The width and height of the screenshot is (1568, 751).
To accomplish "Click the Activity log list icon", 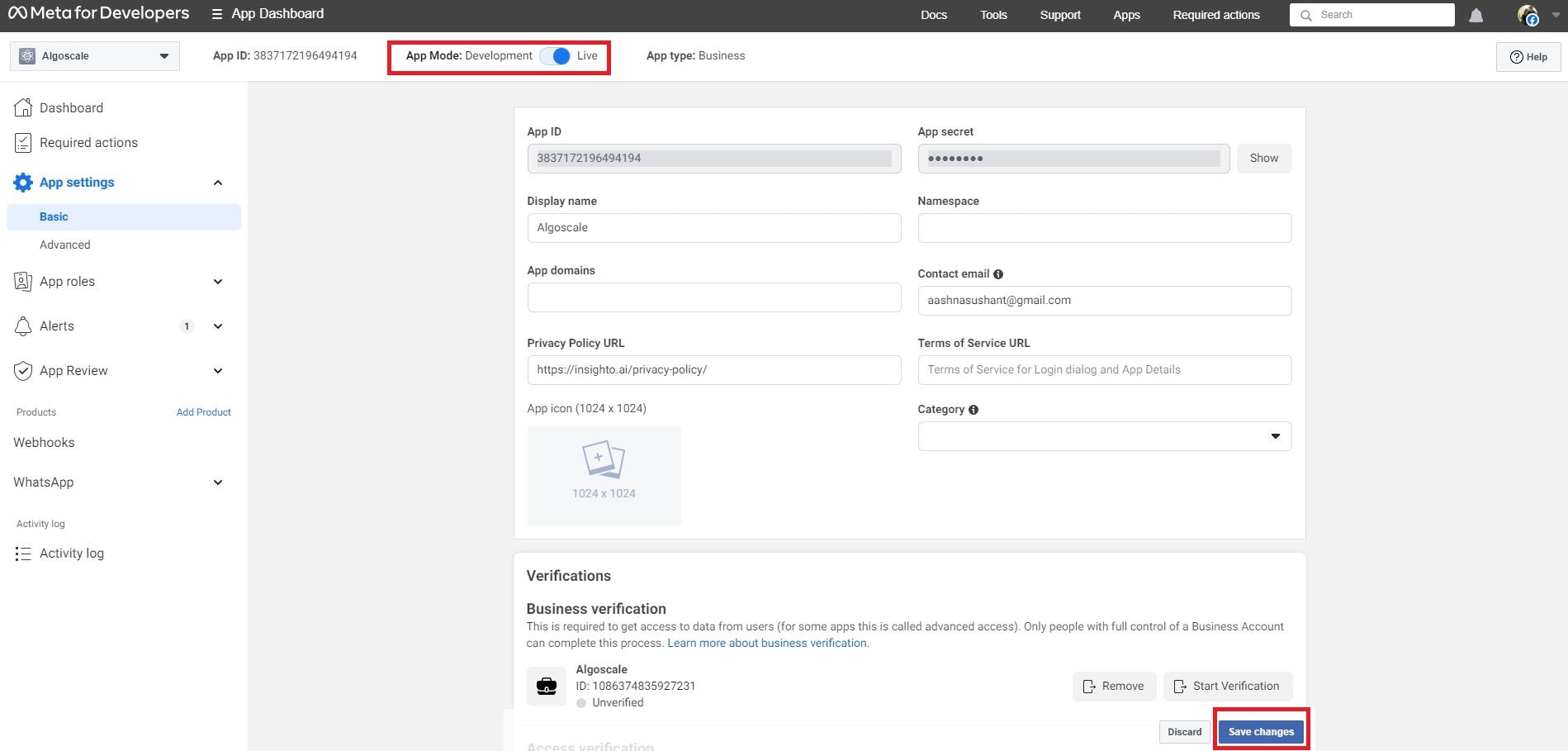I will [23, 554].
